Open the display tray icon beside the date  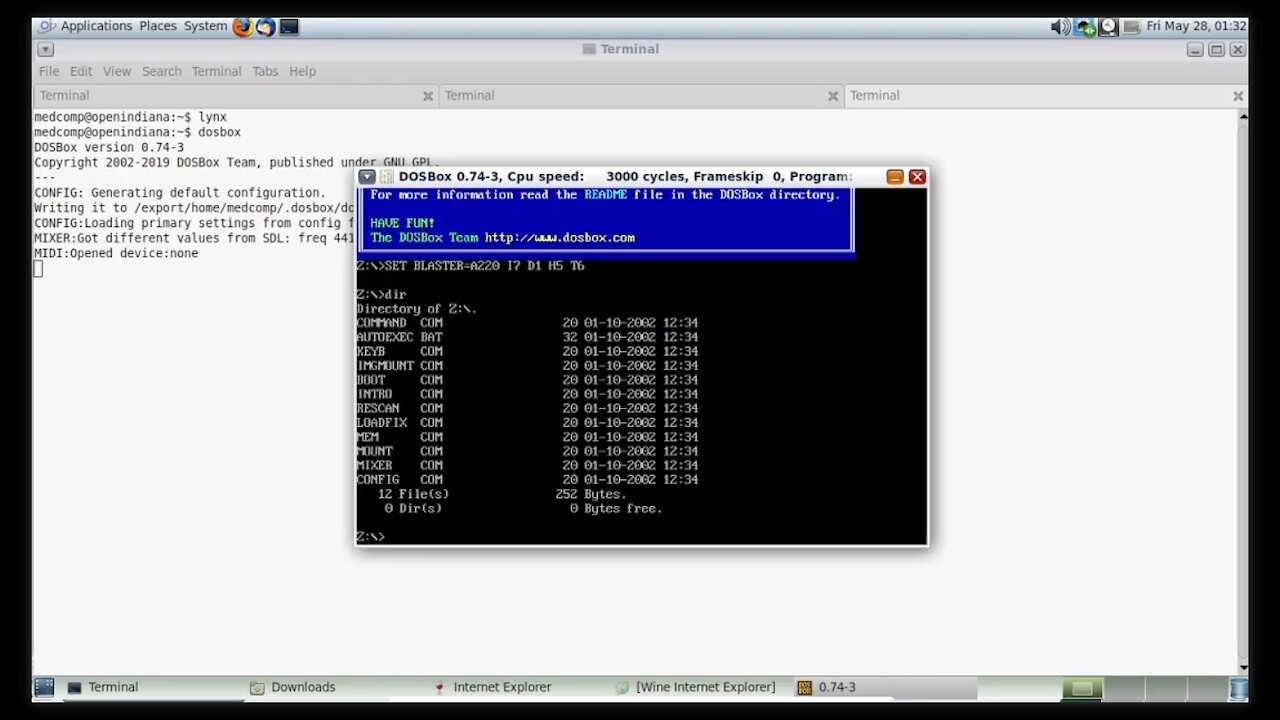click(x=1131, y=27)
